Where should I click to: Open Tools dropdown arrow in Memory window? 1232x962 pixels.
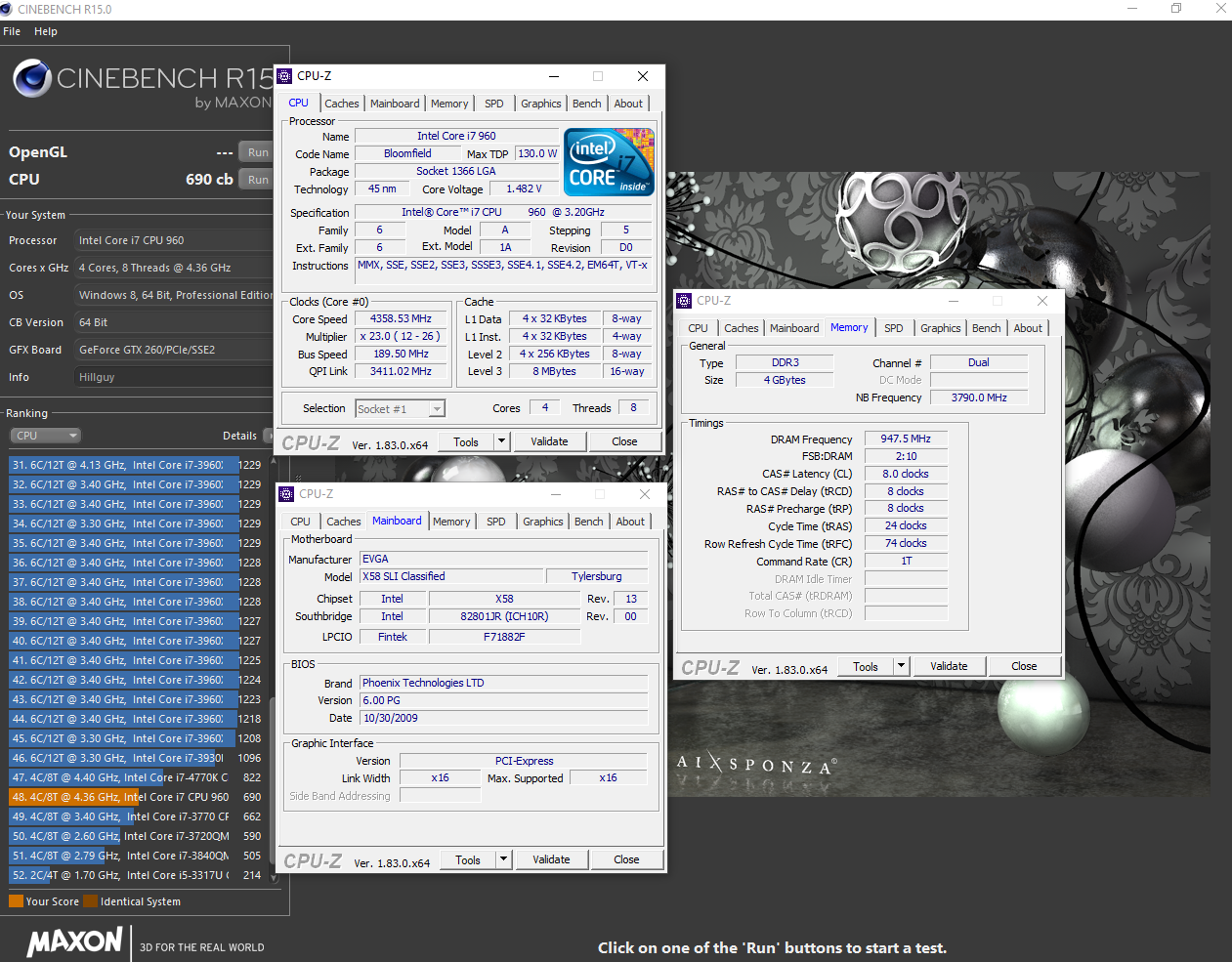901,666
